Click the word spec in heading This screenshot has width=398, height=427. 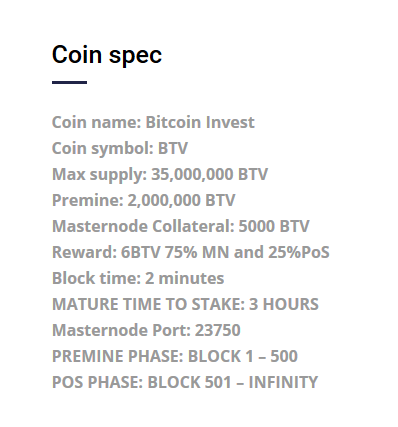click(x=135, y=56)
